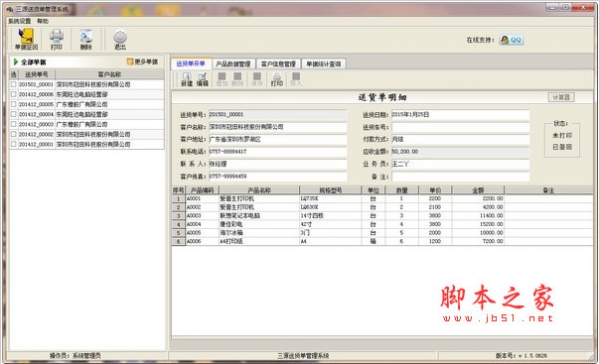Viewport: 600px width, 364px height.
Task: Click the 付款方式 field showing 月结
Action: [460, 139]
